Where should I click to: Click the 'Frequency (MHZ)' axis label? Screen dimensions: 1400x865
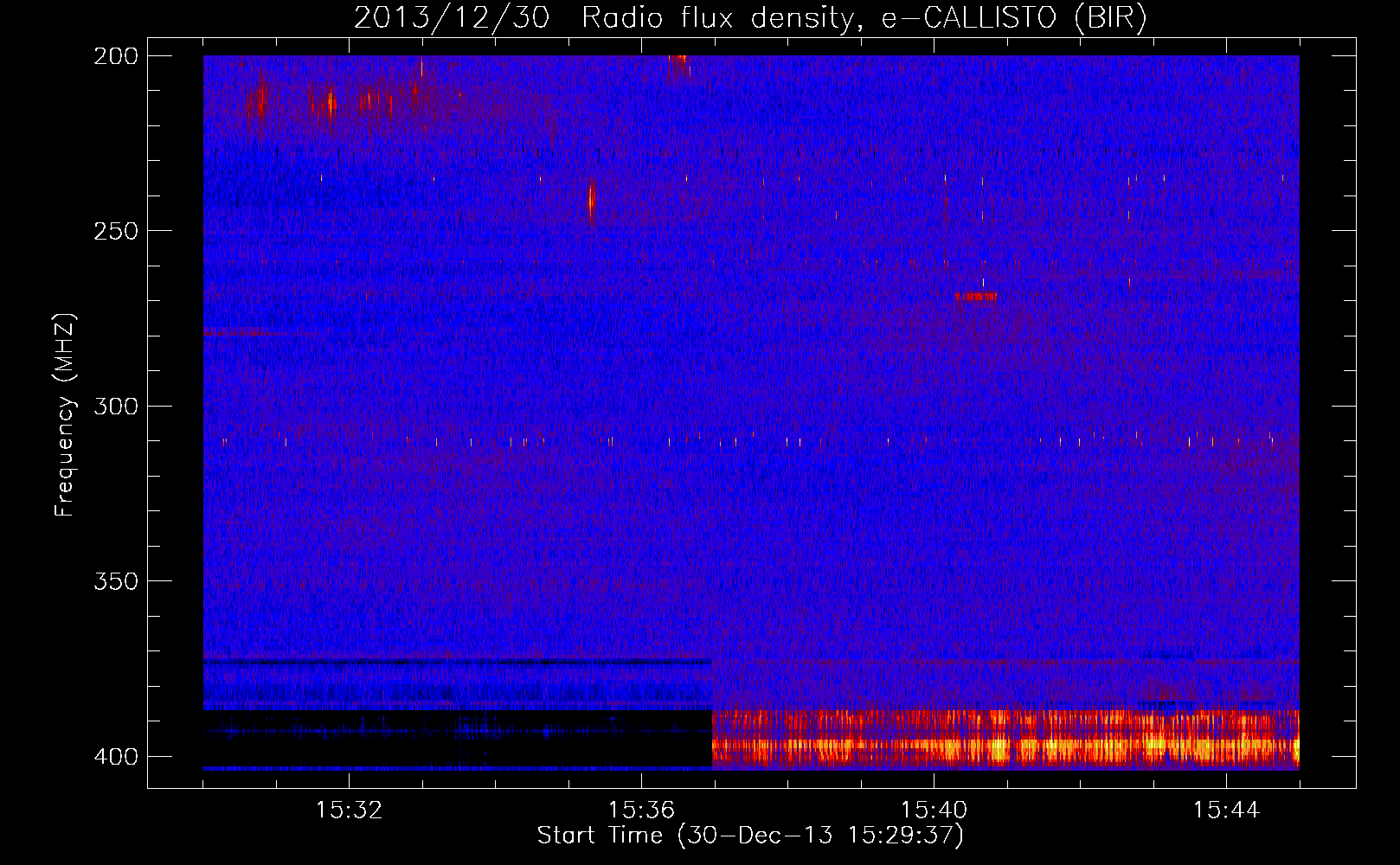point(65,415)
